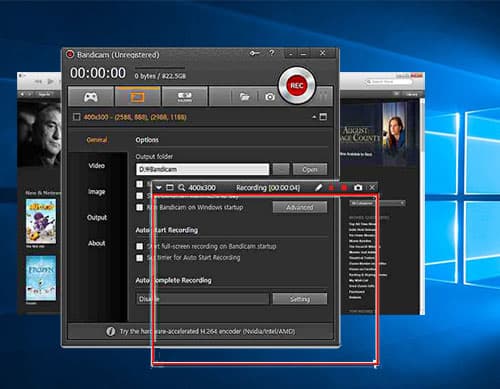Click the Output folder path field

click(202, 169)
